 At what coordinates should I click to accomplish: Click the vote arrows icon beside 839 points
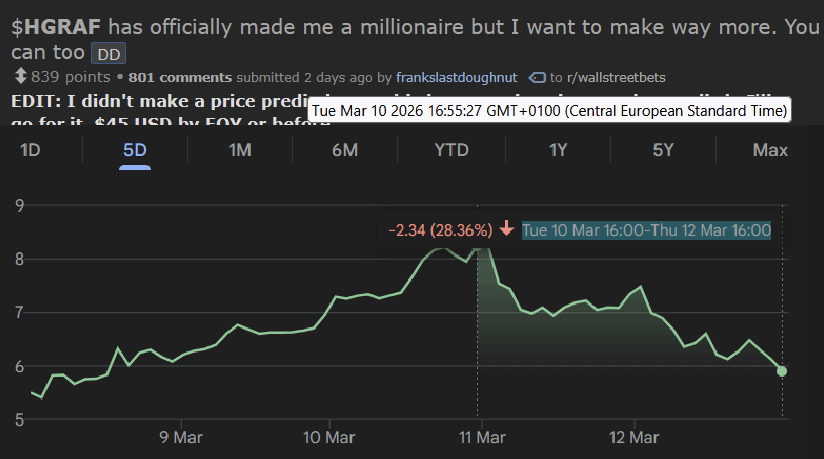(x=20, y=77)
